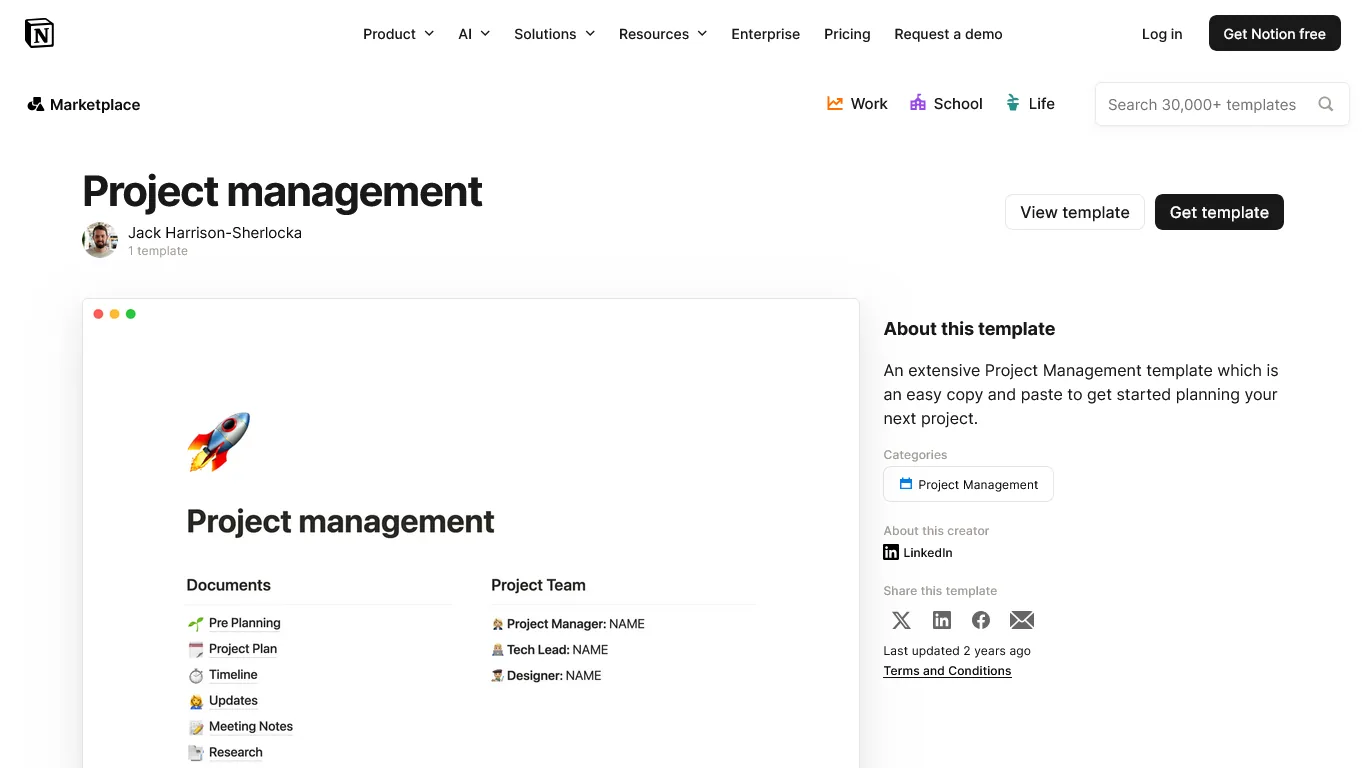
Task: Go to Marketplace home link
Action: tap(84, 104)
